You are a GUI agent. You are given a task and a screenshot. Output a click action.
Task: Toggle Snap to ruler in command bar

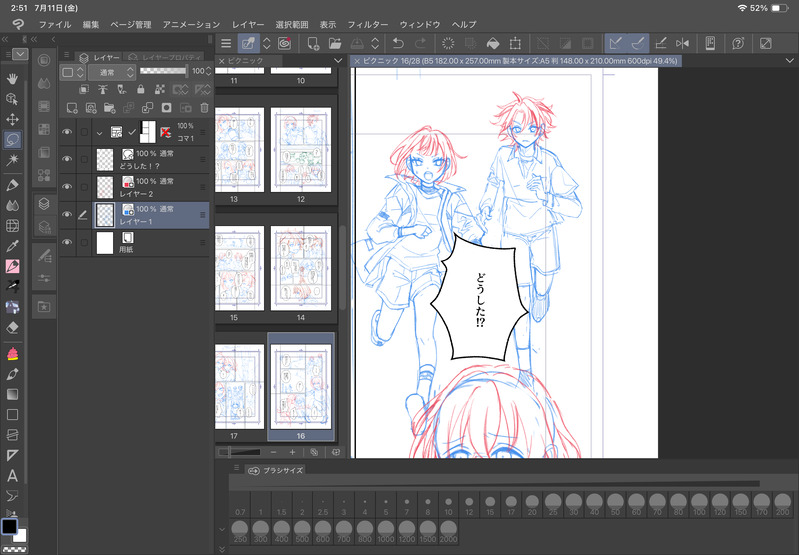pos(616,43)
